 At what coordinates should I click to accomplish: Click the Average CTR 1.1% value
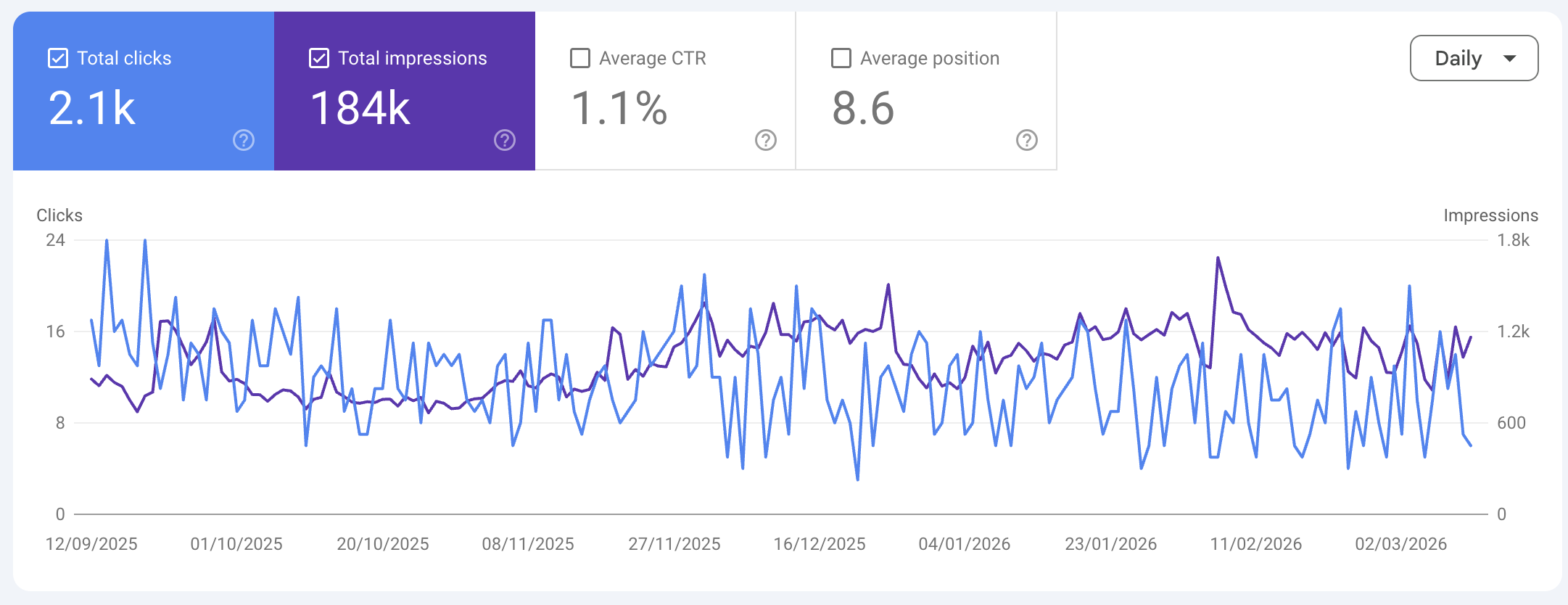(x=619, y=108)
